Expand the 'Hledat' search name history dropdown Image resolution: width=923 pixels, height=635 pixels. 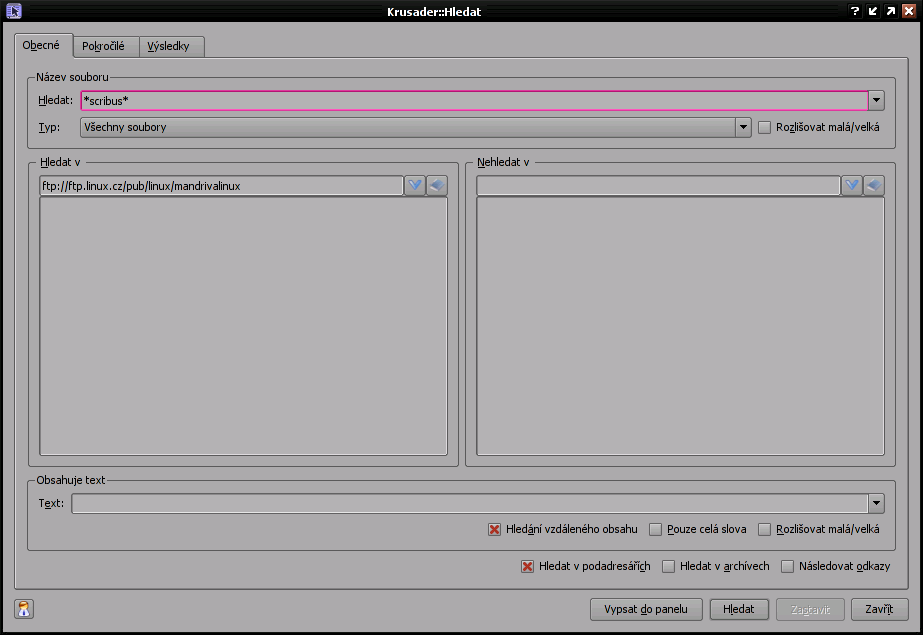click(876, 100)
